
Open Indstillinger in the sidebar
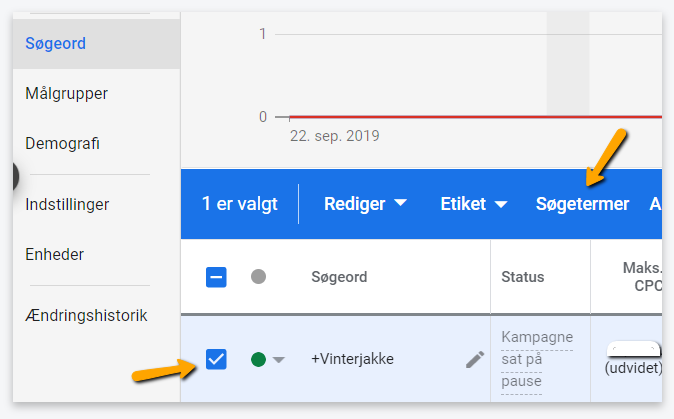click(x=67, y=204)
